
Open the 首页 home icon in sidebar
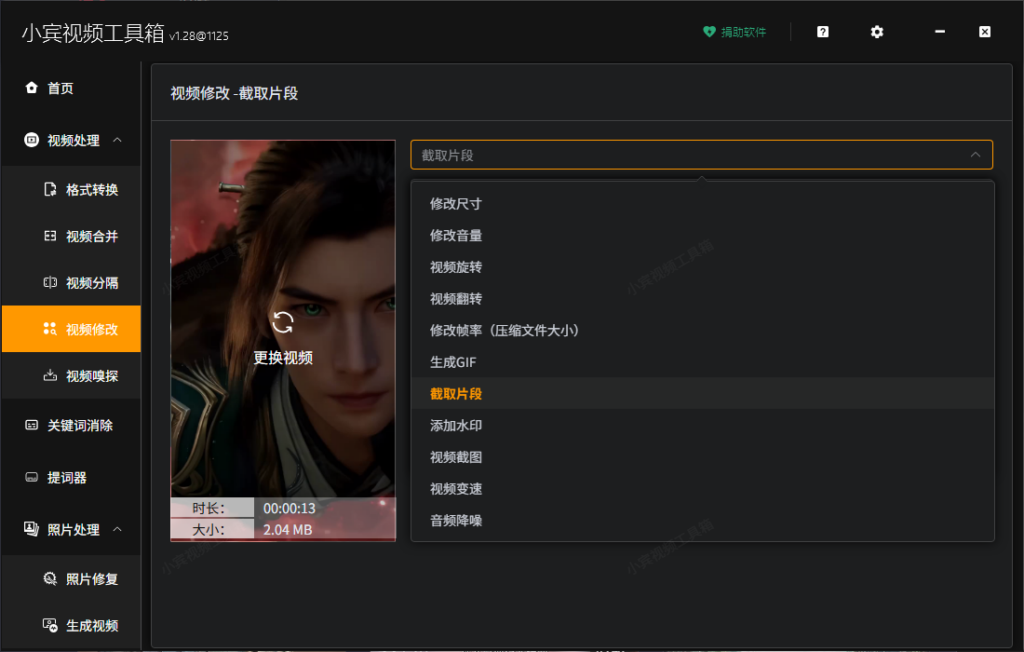pos(33,88)
